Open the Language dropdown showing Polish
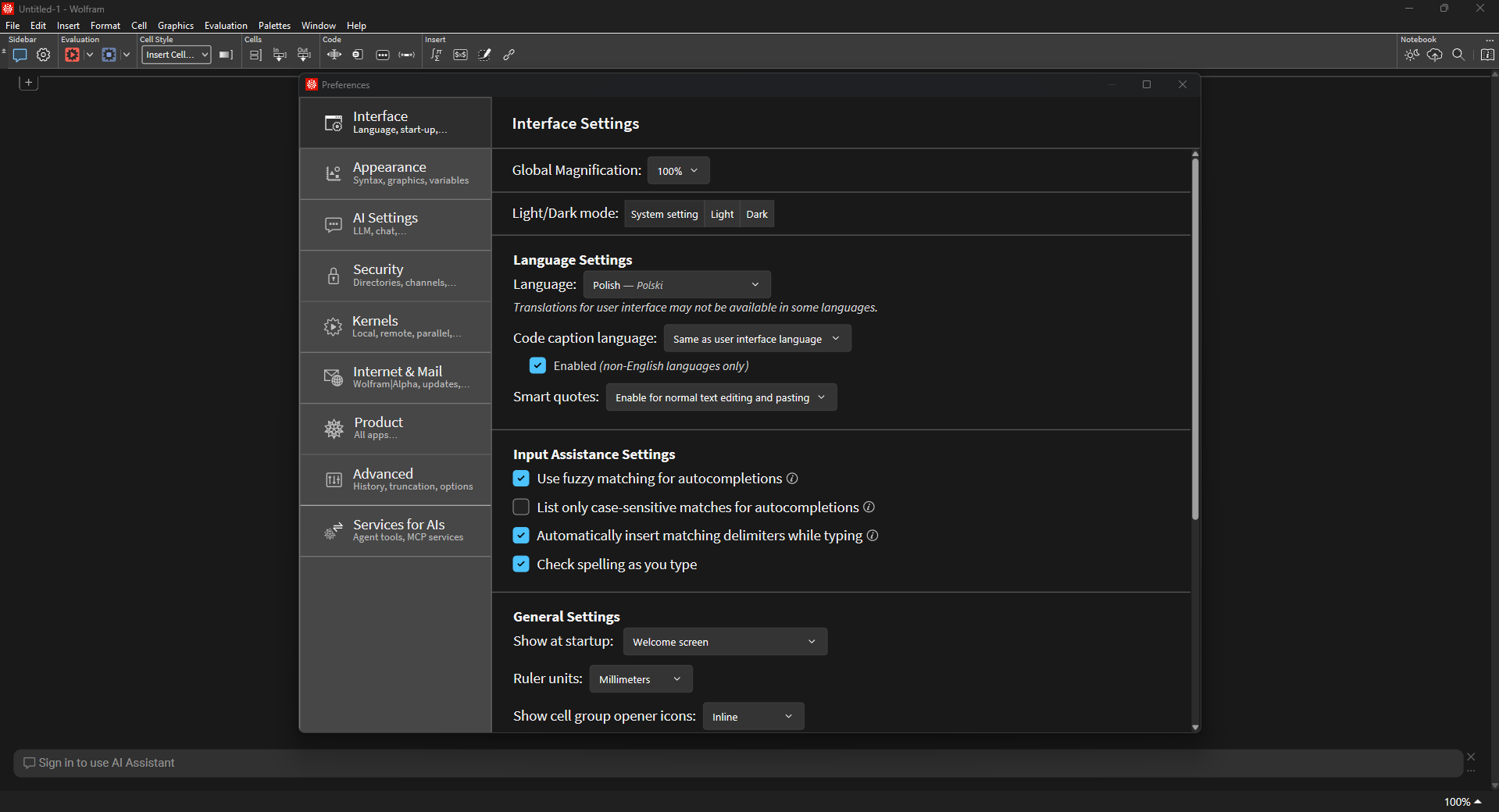This screenshot has width=1499, height=812. pos(676,285)
